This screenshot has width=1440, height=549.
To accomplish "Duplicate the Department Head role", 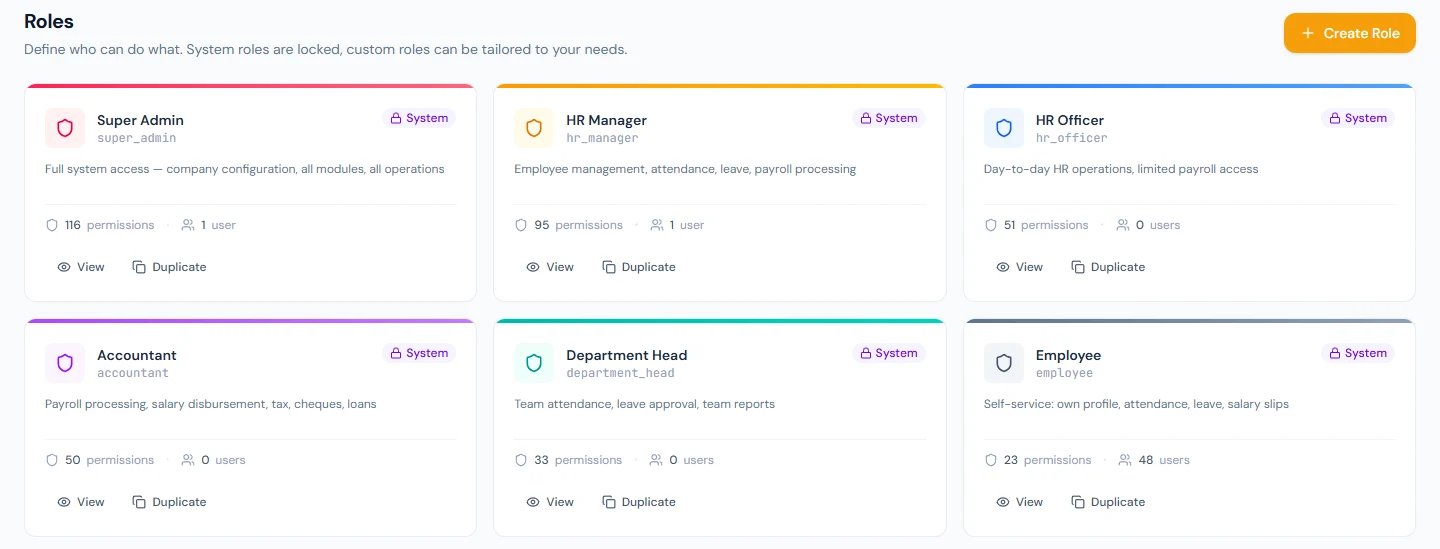I will click(639, 502).
